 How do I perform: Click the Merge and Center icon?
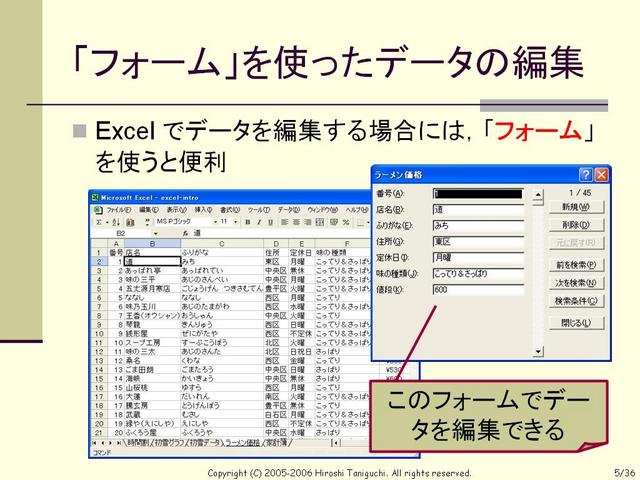(x=320, y=222)
